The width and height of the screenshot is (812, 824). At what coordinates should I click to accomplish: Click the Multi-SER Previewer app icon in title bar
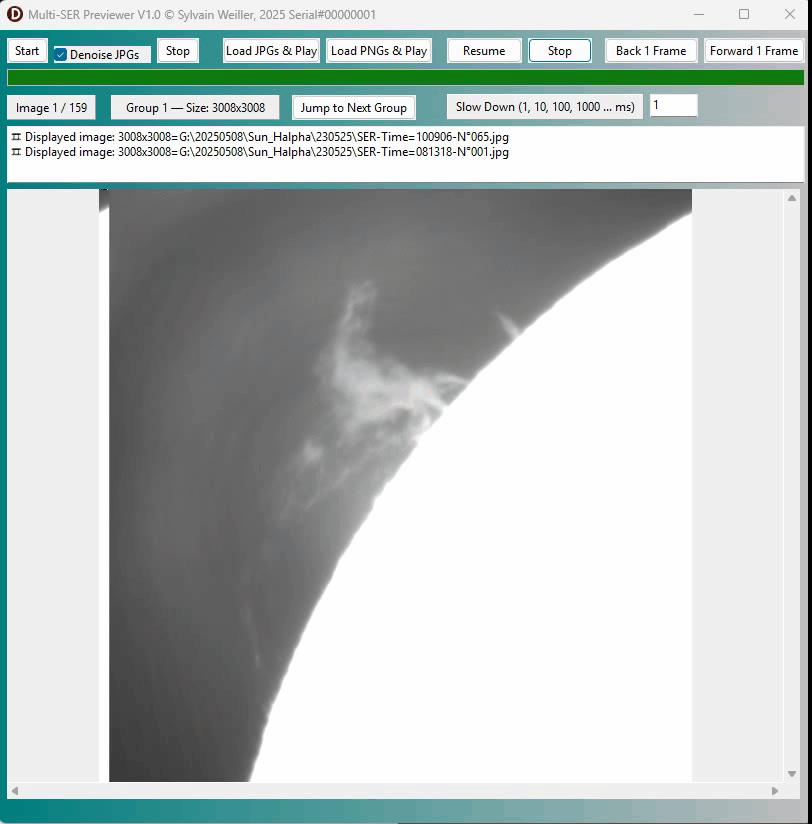click(x=15, y=14)
